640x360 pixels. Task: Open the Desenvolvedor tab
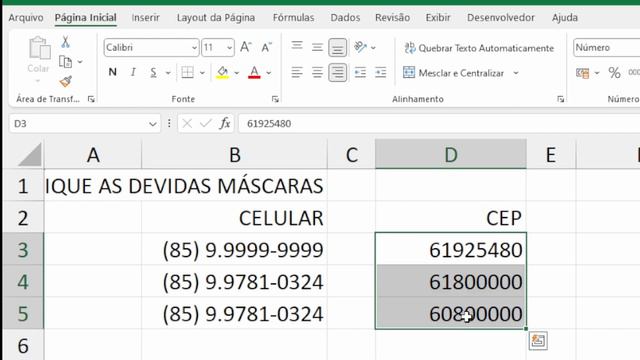[x=501, y=18]
